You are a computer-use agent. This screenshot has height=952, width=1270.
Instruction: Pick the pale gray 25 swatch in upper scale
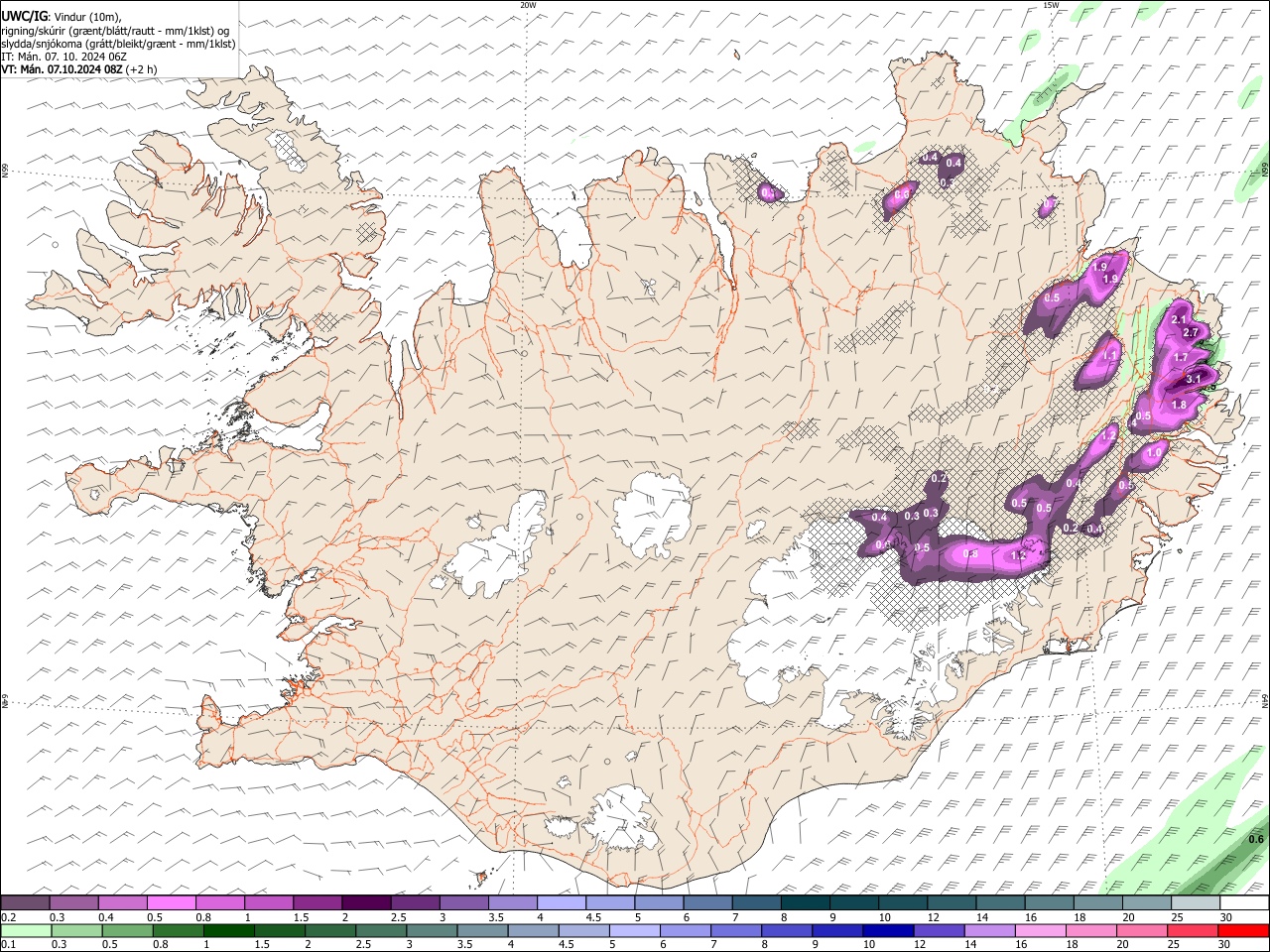click(x=1195, y=903)
